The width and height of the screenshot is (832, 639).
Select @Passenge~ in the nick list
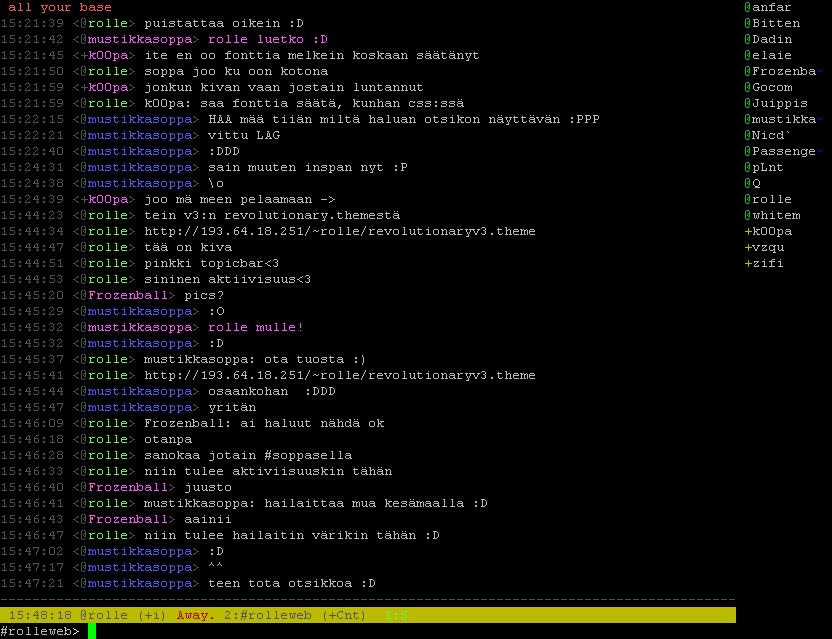pos(783,151)
